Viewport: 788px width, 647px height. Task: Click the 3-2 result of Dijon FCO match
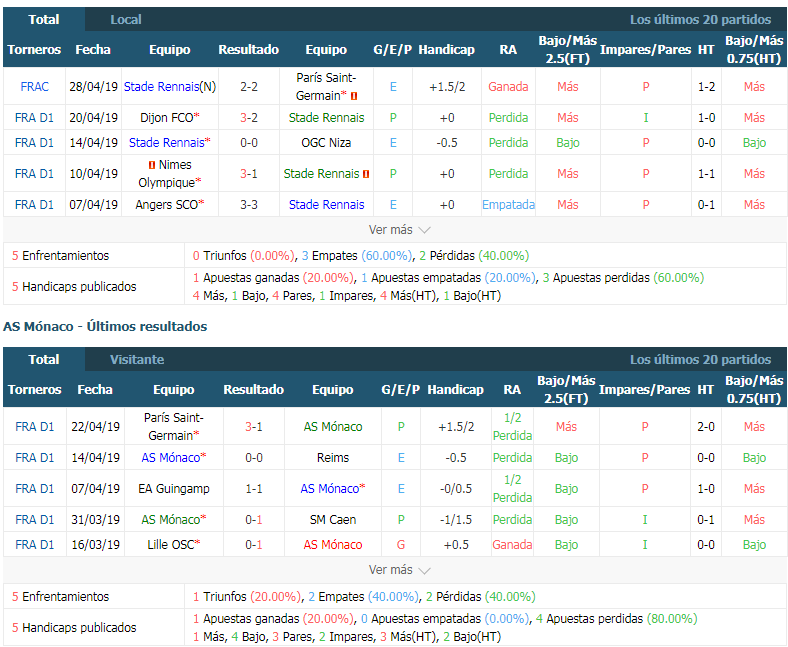[x=249, y=118]
